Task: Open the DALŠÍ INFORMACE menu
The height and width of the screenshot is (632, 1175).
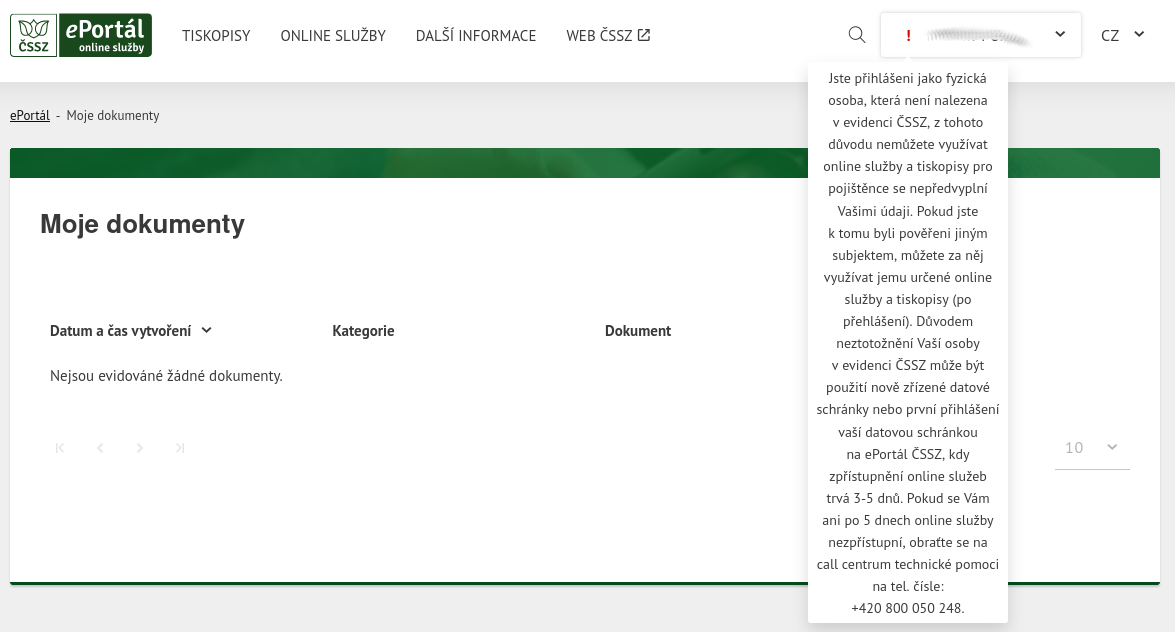Action: pyautogui.click(x=476, y=36)
